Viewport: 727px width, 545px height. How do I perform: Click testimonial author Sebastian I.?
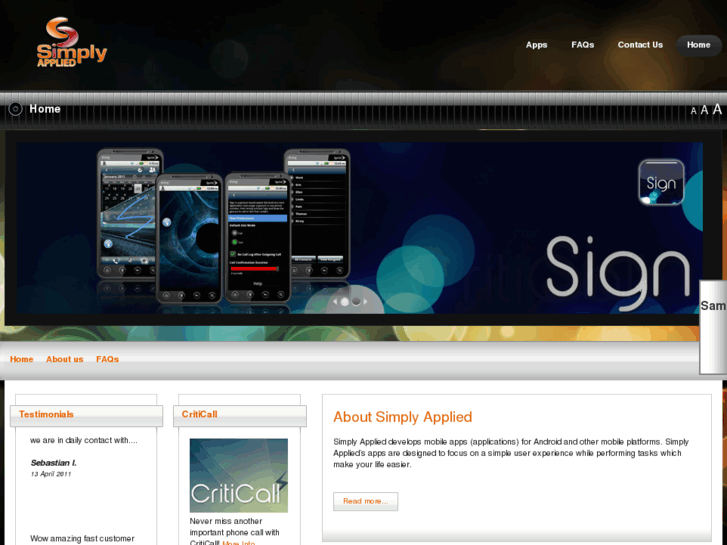click(x=53, y=463)
